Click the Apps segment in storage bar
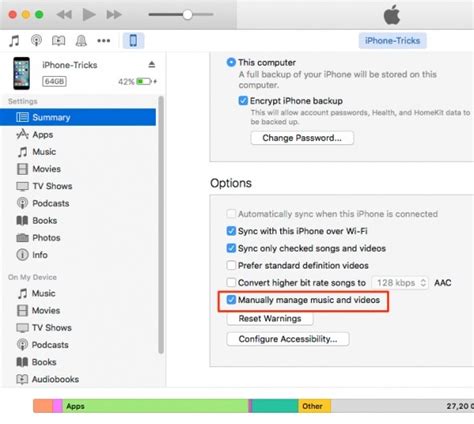Screen dimensions: 474x424 click(x=156, y=406)
